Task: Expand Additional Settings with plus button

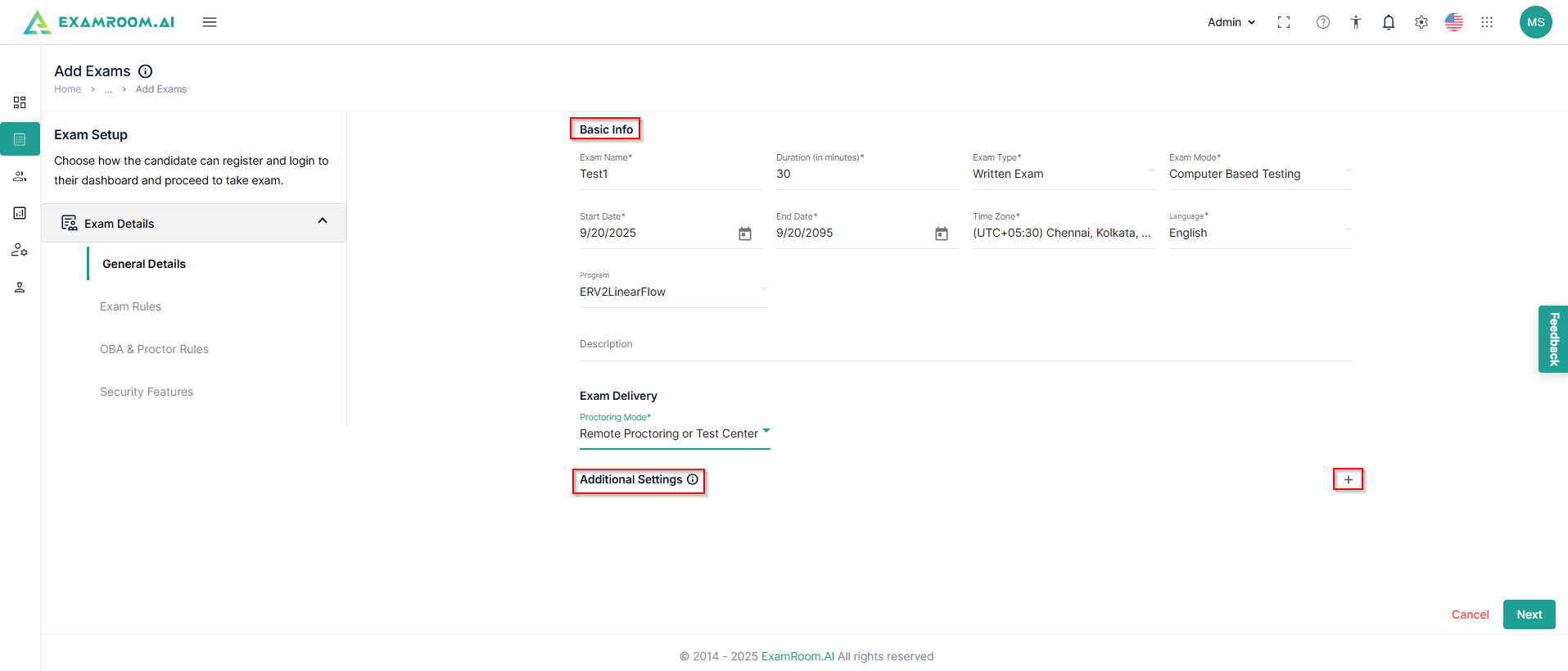Action: click(x=1348, y=479)
